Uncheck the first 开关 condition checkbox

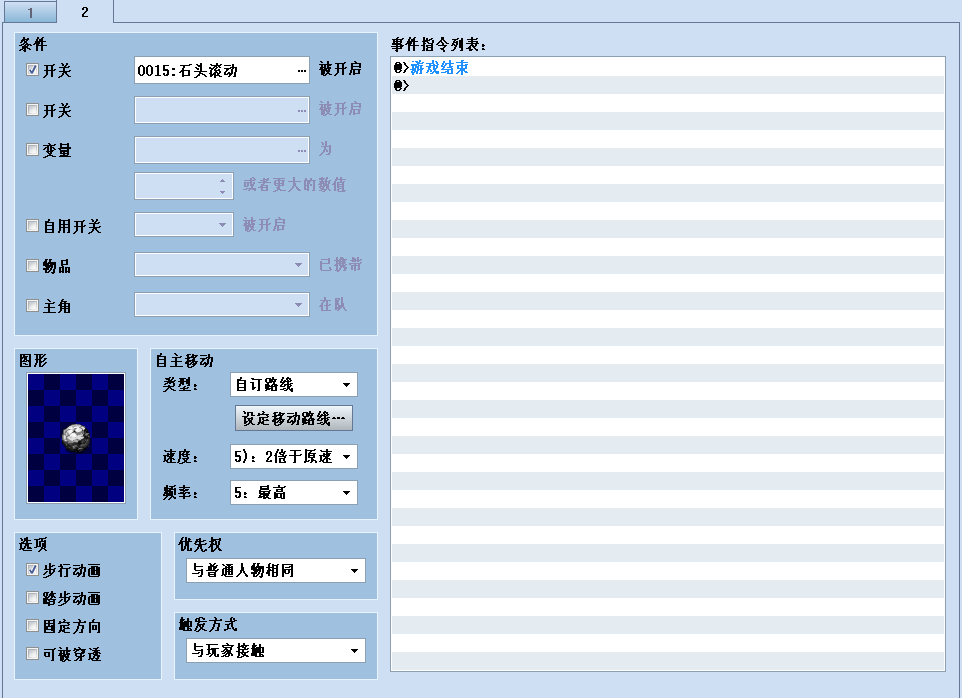click(x=33, y=70)
